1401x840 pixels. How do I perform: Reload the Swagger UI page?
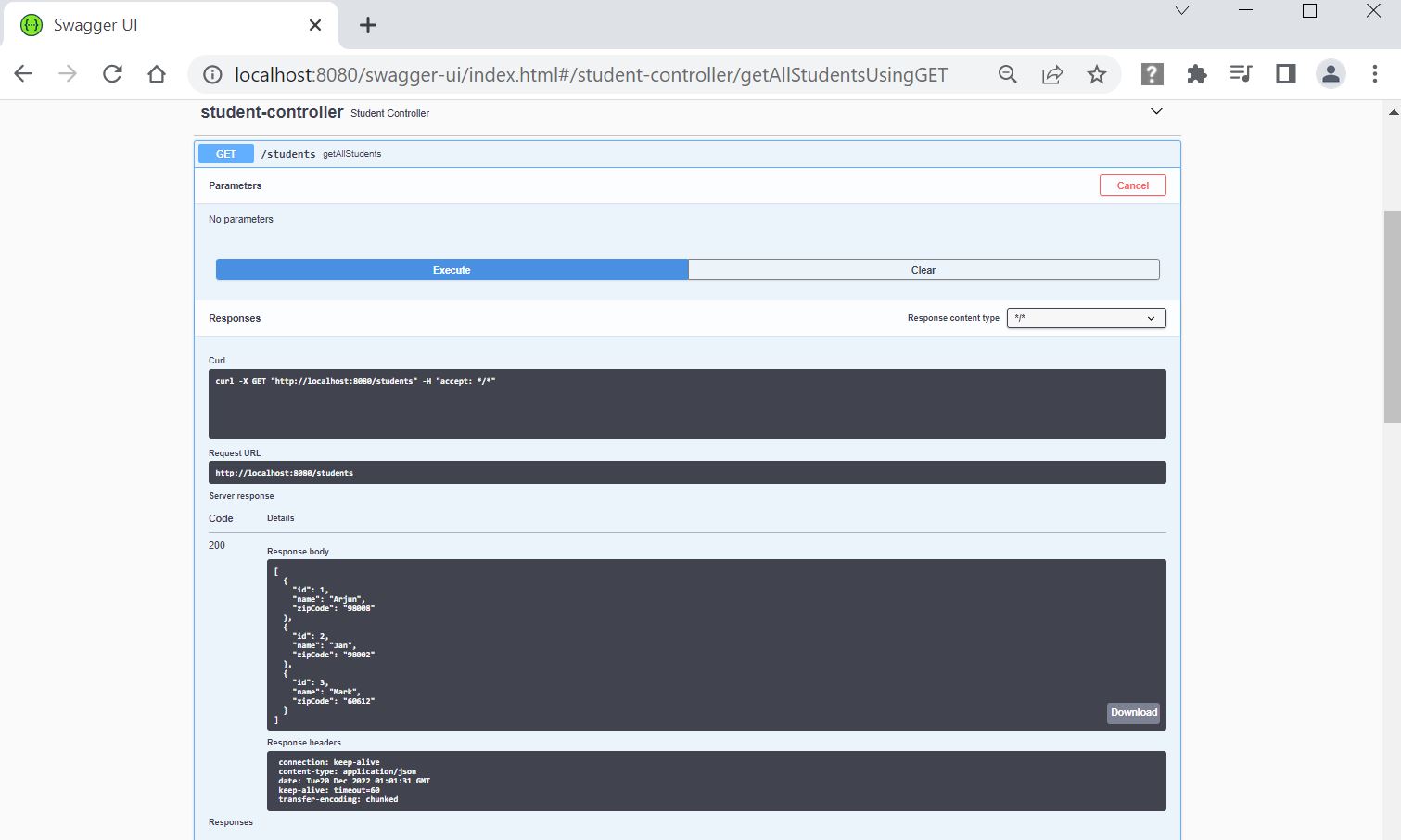[112, 74]
